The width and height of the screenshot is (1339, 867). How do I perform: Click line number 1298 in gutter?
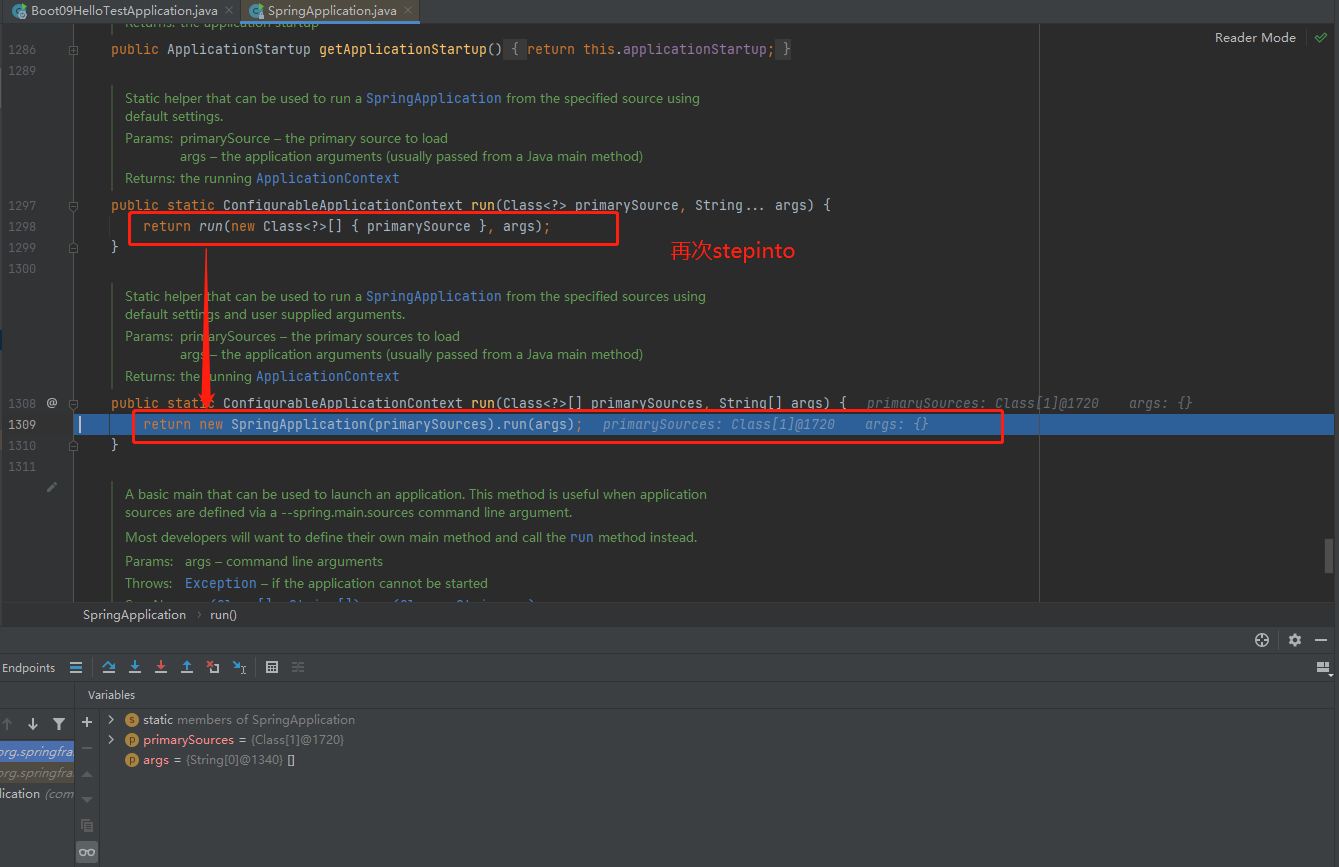pos(22,226)
